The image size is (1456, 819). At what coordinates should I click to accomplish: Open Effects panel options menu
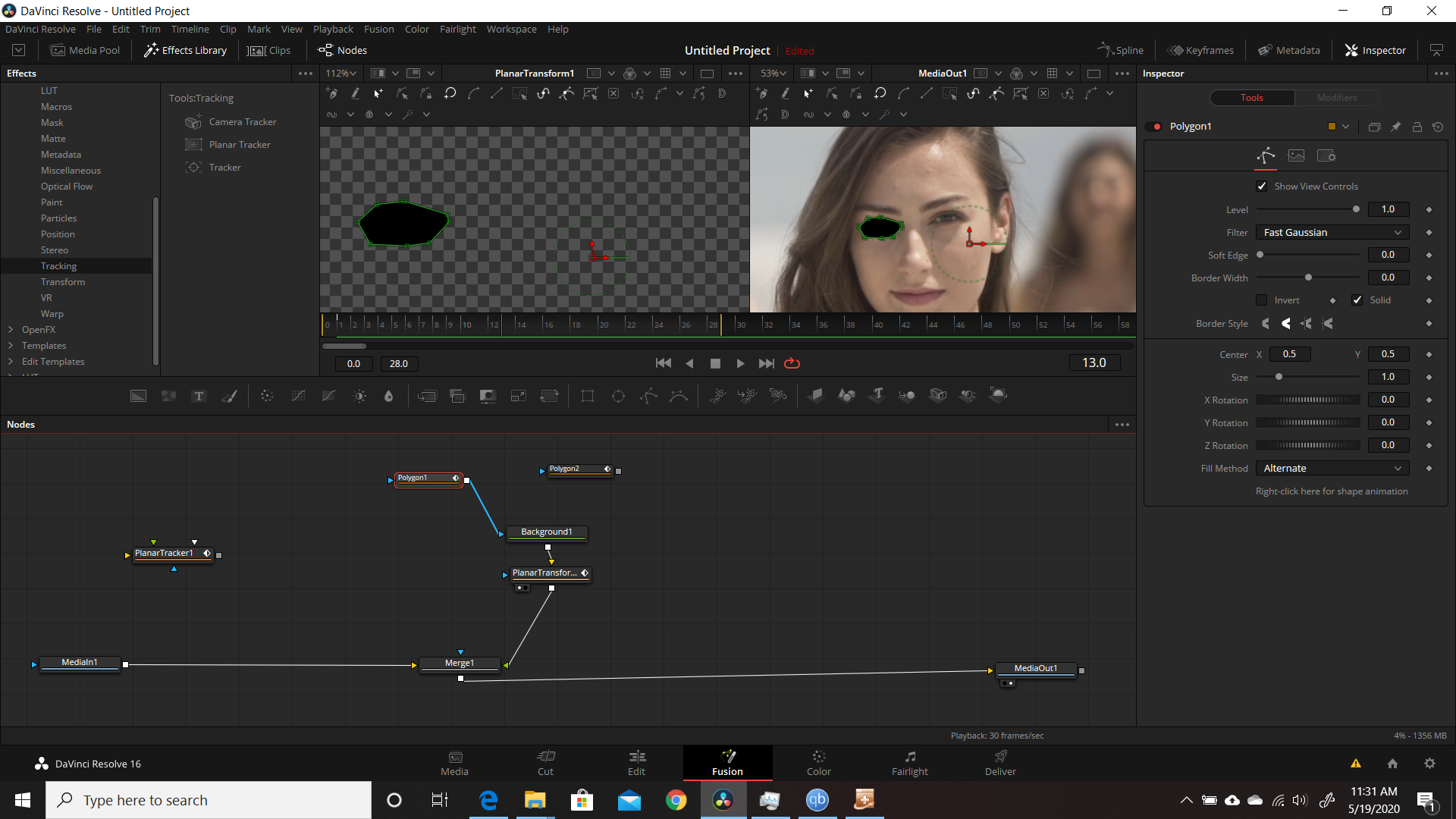click(306, 74)
